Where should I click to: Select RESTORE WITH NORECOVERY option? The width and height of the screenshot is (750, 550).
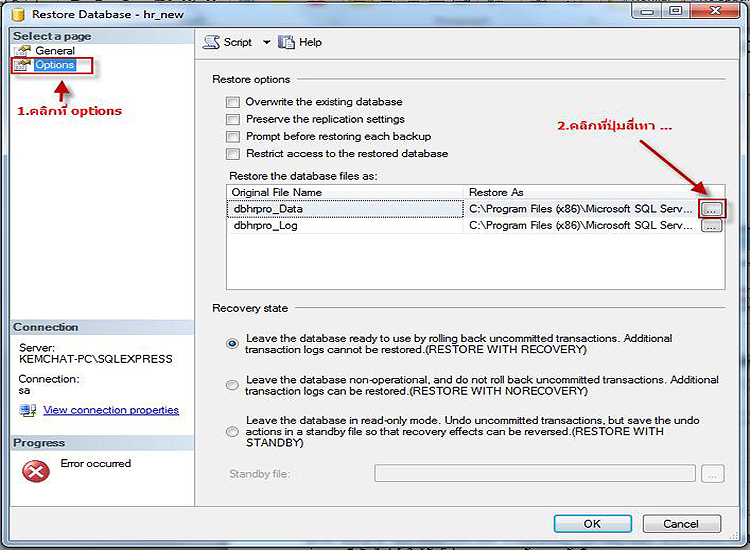point(233,385)
